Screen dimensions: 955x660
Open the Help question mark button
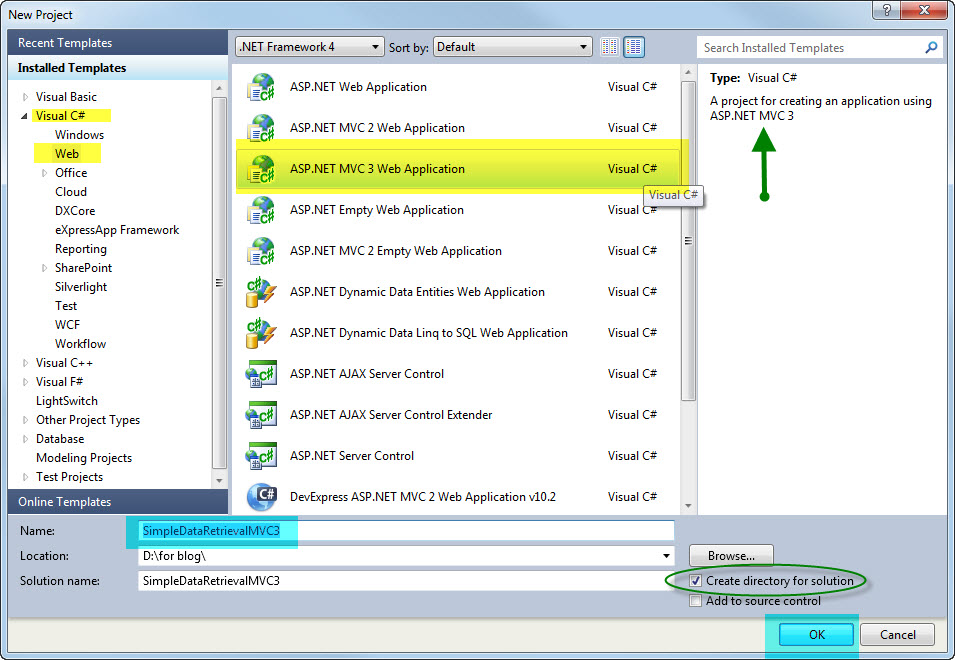pyautogui.click(x=887, y=10)
